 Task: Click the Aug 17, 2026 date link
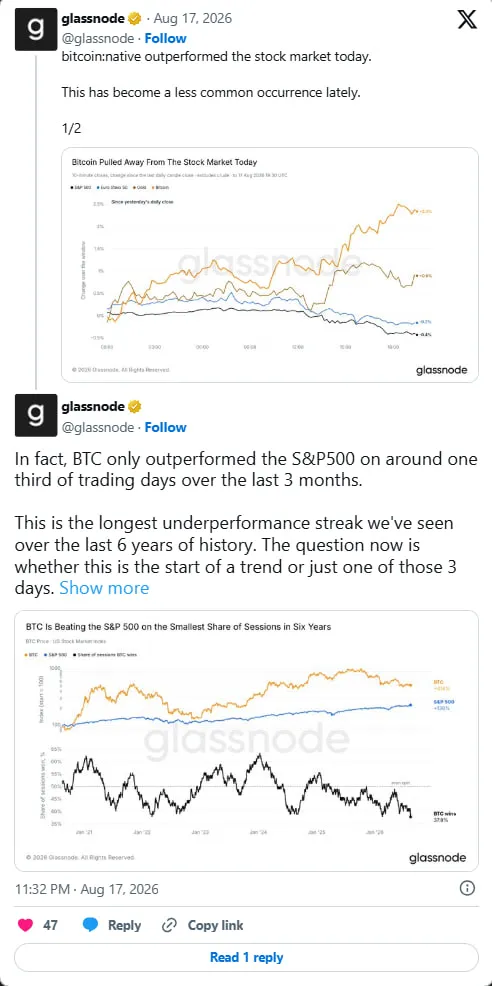[192, 19]
